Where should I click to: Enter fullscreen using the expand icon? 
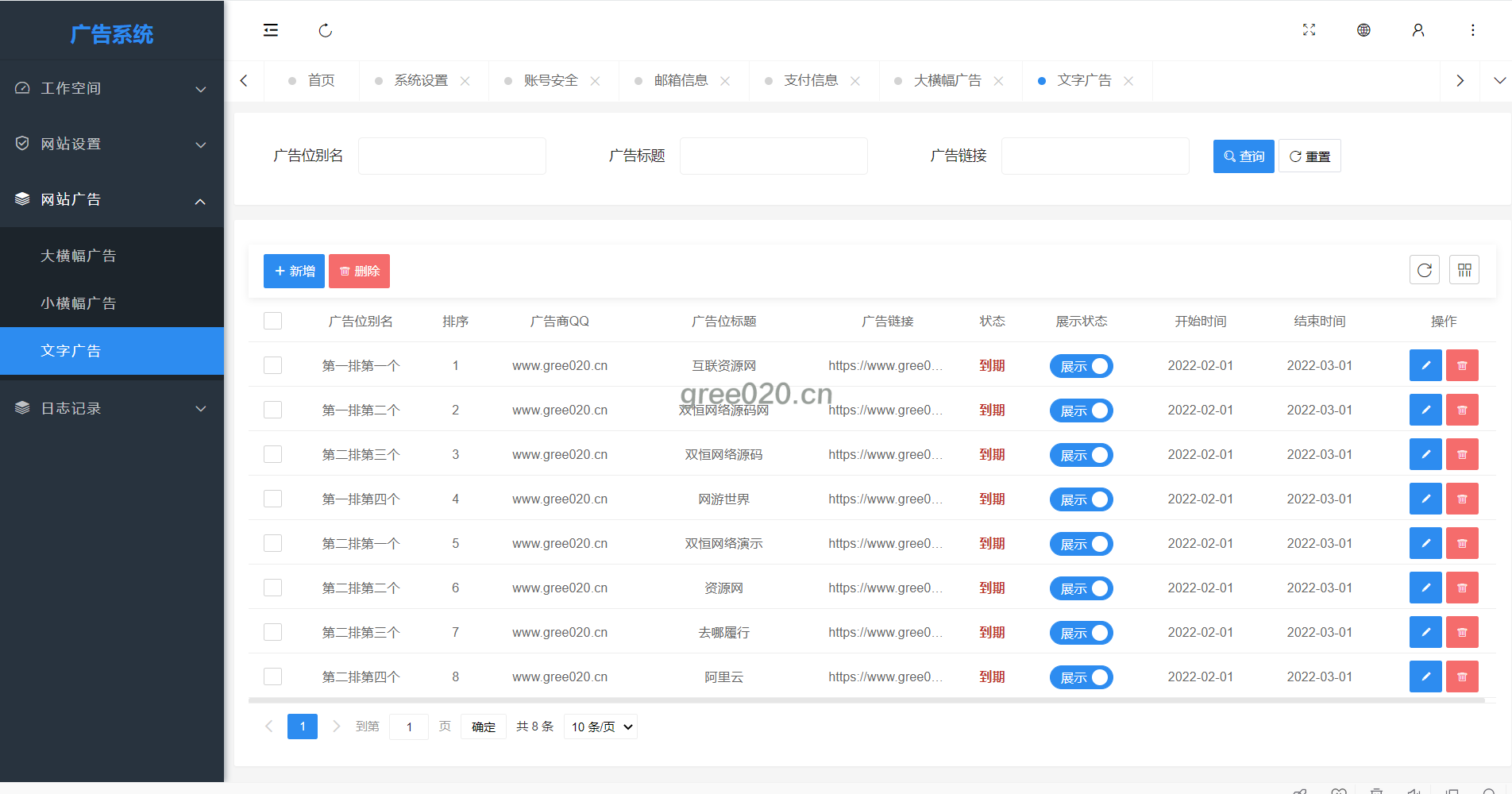(x=1309, y=30)
